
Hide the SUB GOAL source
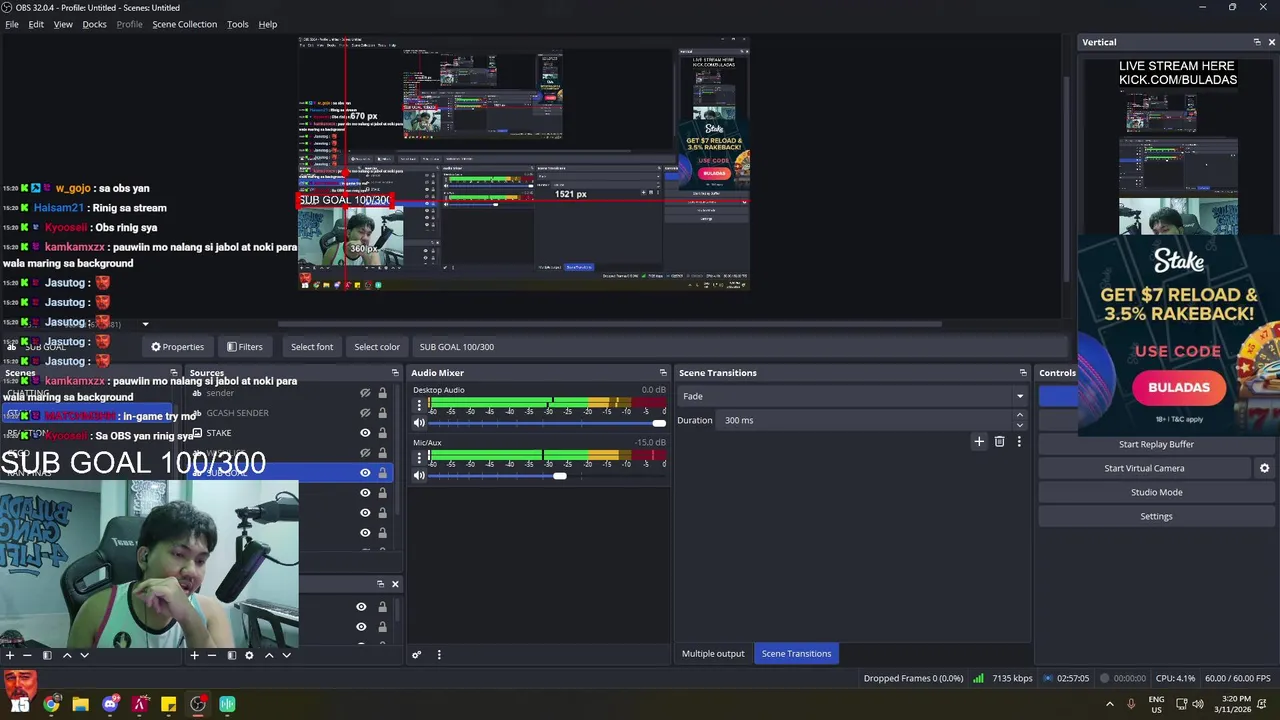[x=365, y=473]
